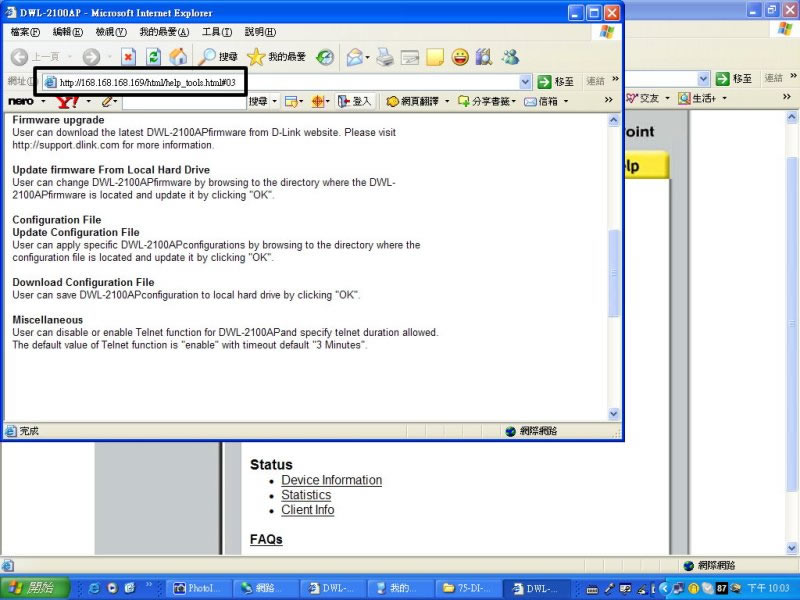Click the help window scrollbar down arrow
Screen dimensions: 800x600
[613, 413]
